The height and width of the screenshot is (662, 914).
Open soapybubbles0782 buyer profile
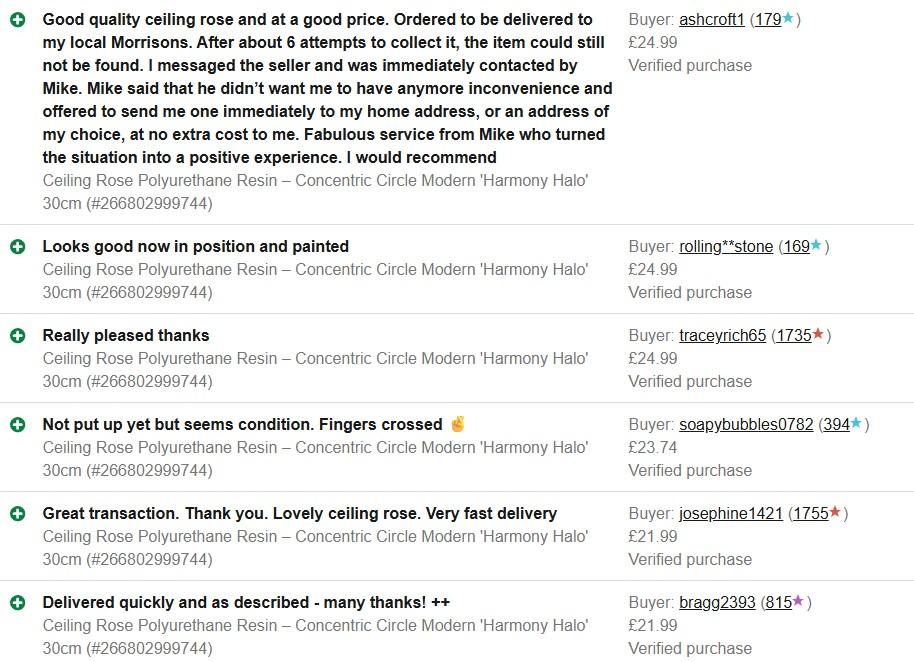pos(746,425)
